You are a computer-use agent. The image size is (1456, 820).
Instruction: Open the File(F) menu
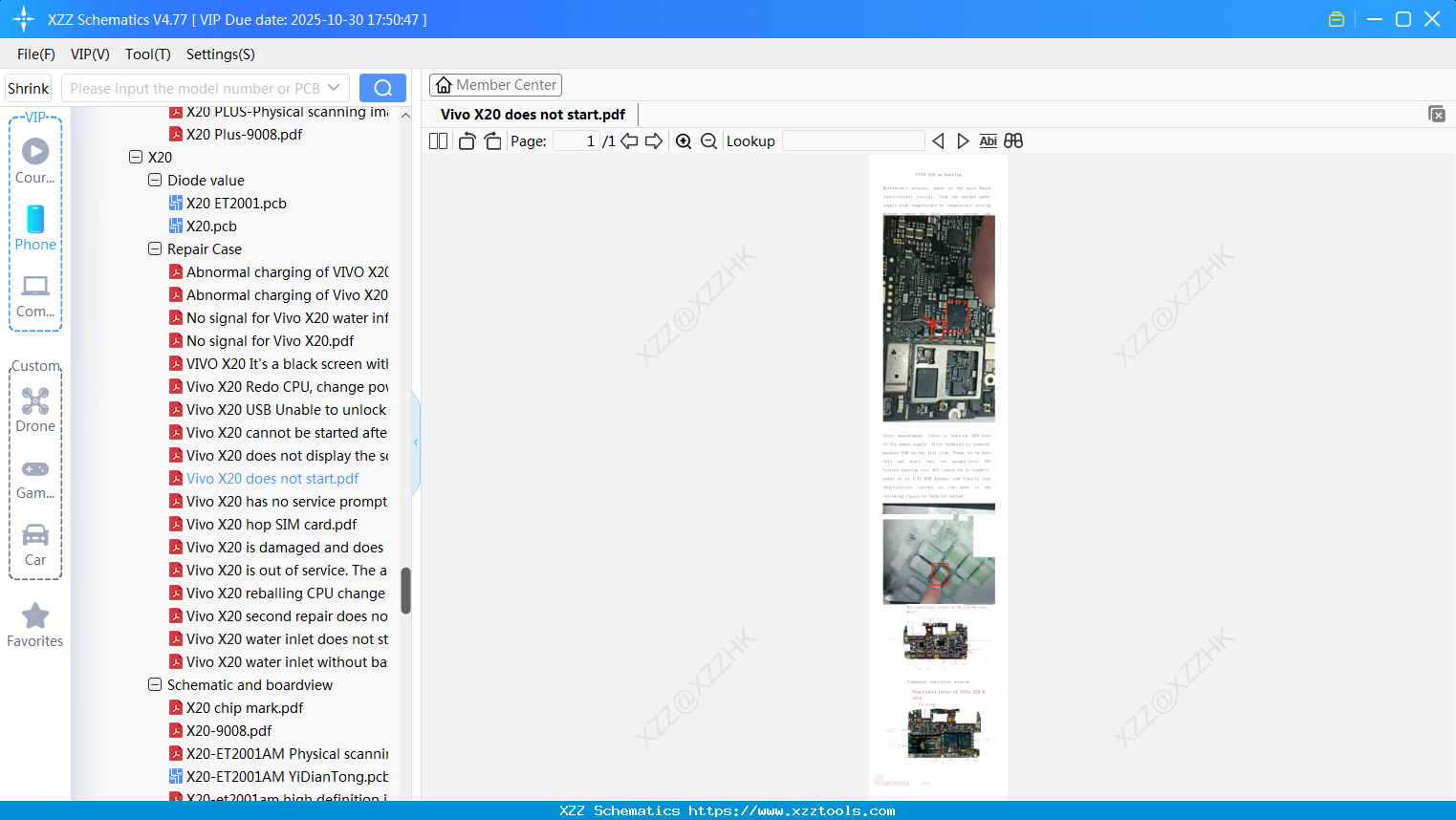pyautogui.click(x=36, y=54)
